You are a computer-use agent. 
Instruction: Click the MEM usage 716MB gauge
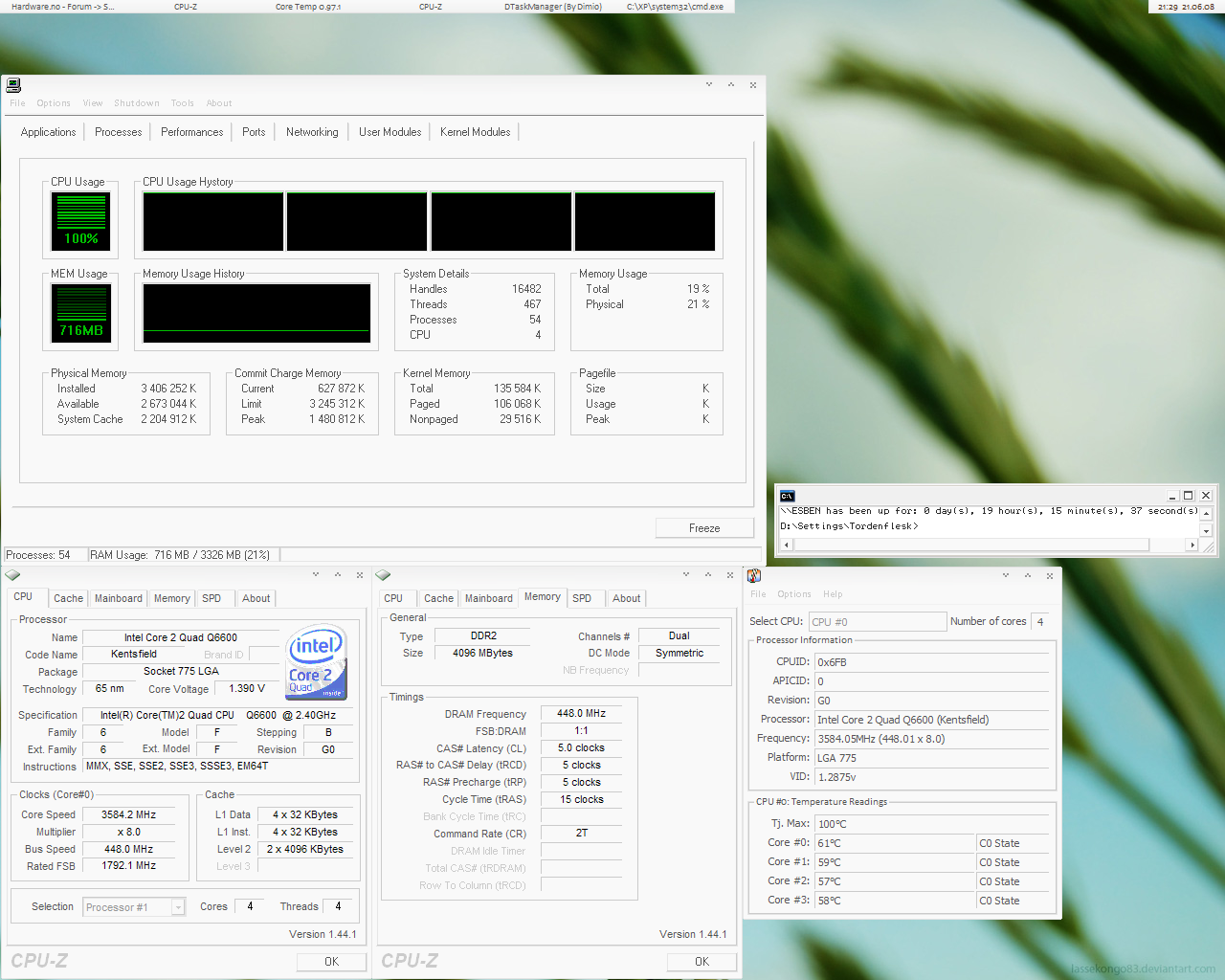point(81,312)
